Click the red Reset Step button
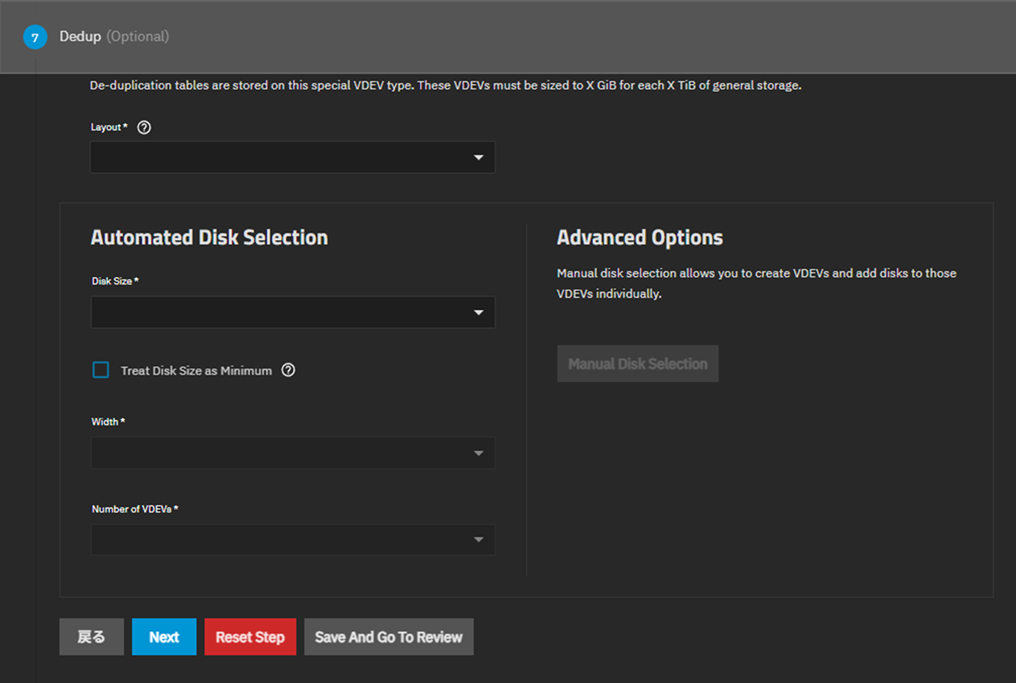 point(250,637)
